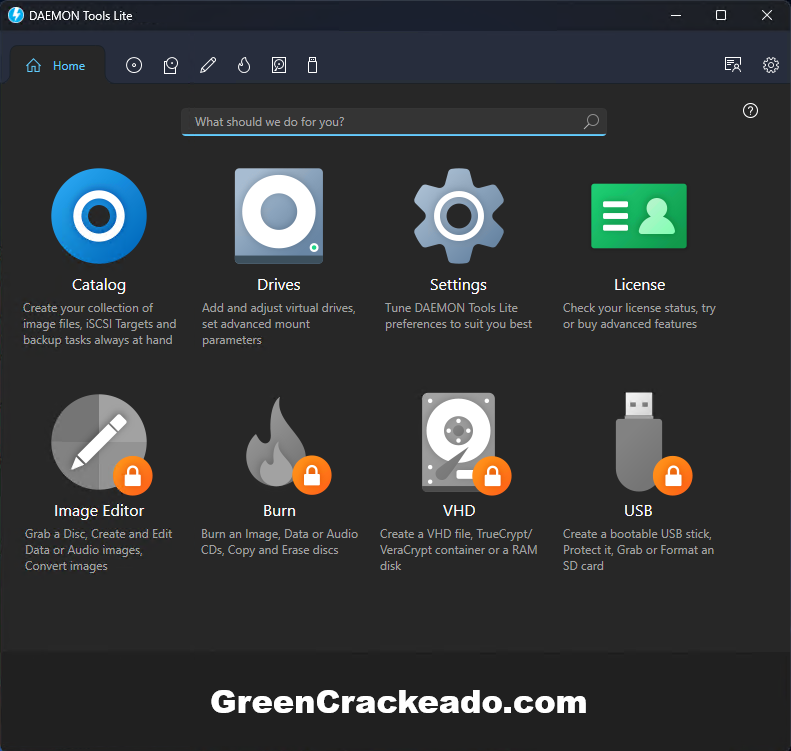Click 'Tune DAEMON Tools Lite preferences' description
The width and height of the screenshot is (791, 751).
(459, 316)
